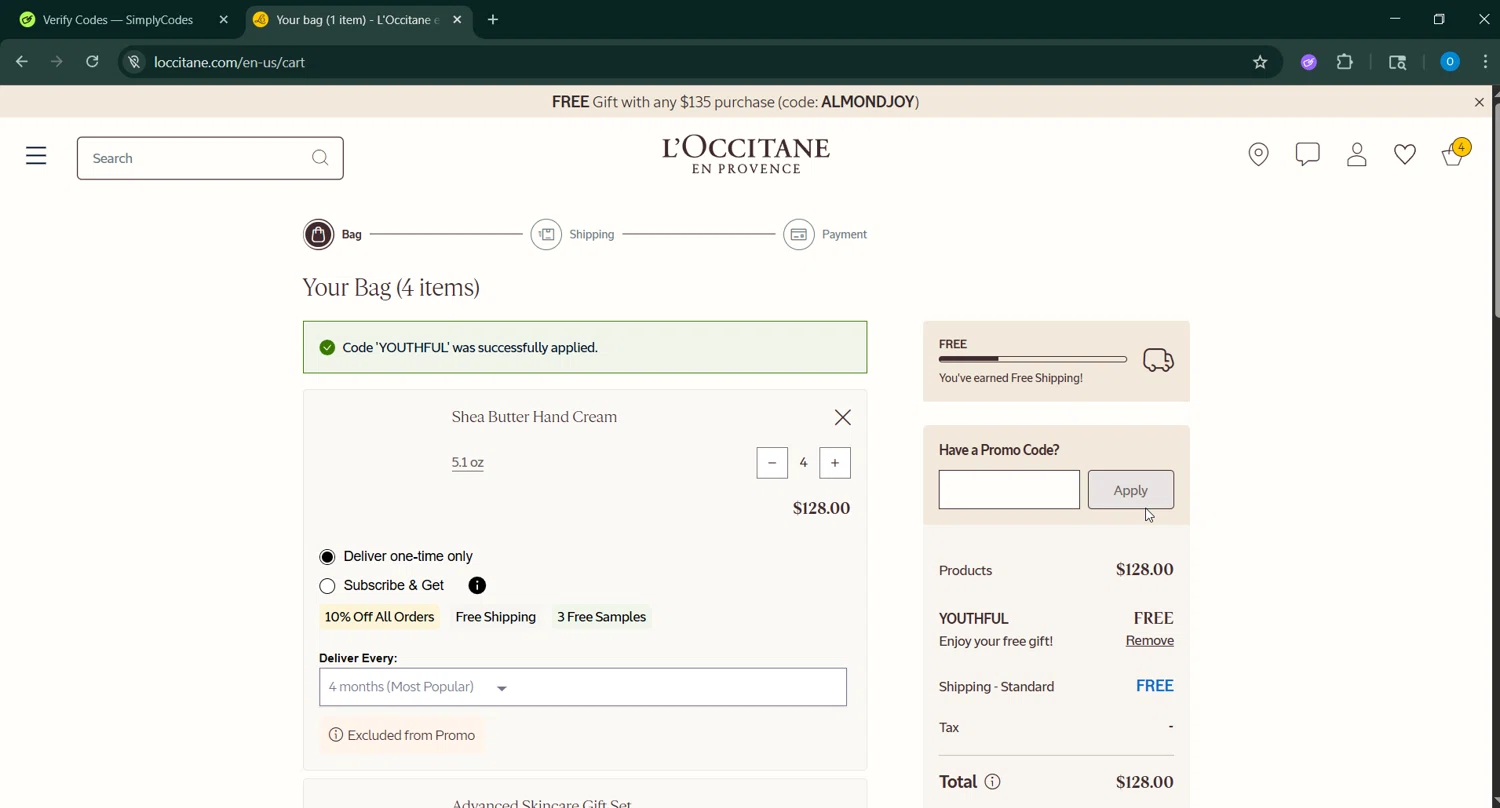
Task: Click the Shipping step icon
Action: click(x=546, y=234)
